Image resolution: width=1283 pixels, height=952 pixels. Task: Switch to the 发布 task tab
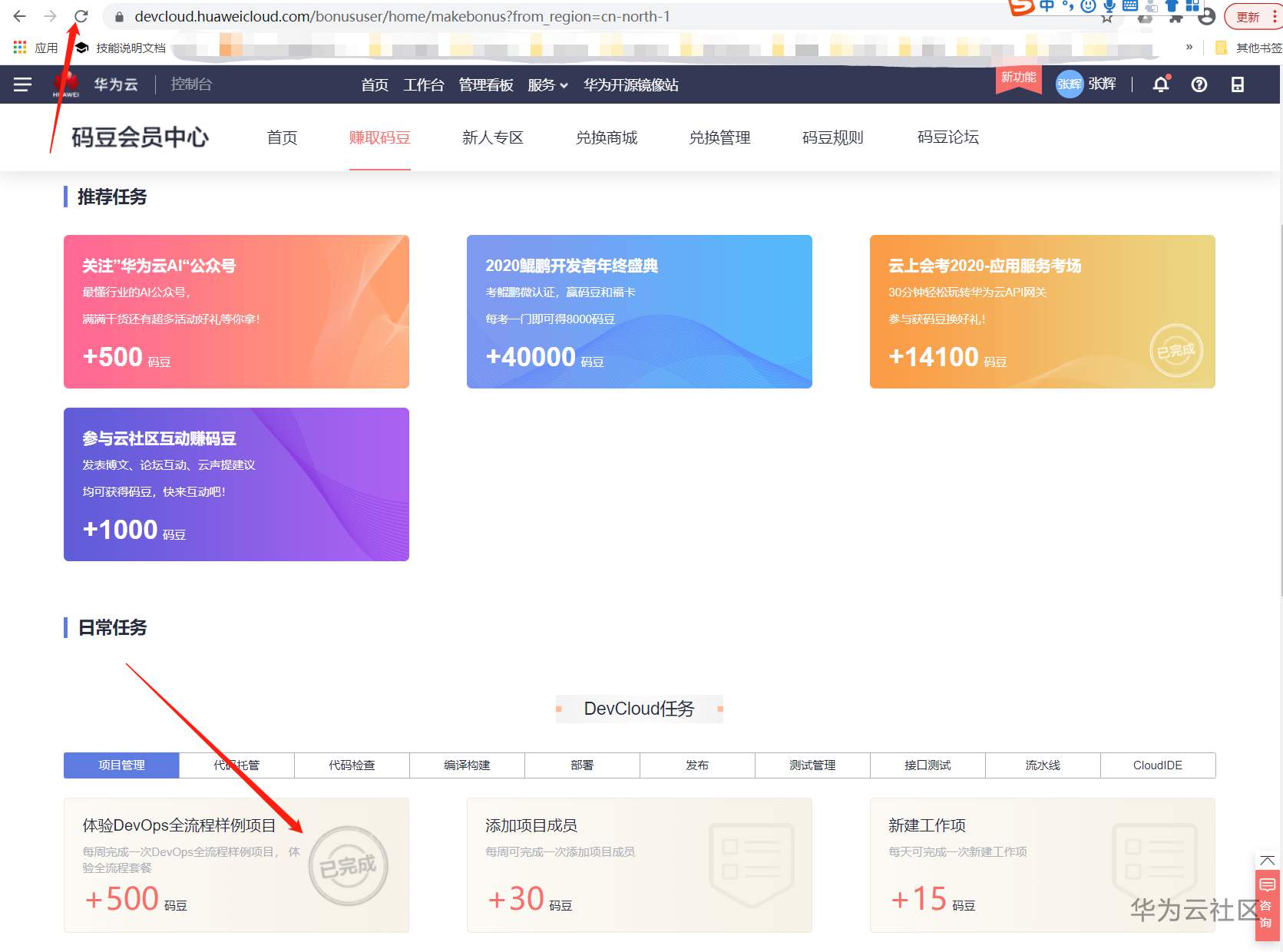click(697, 765)
